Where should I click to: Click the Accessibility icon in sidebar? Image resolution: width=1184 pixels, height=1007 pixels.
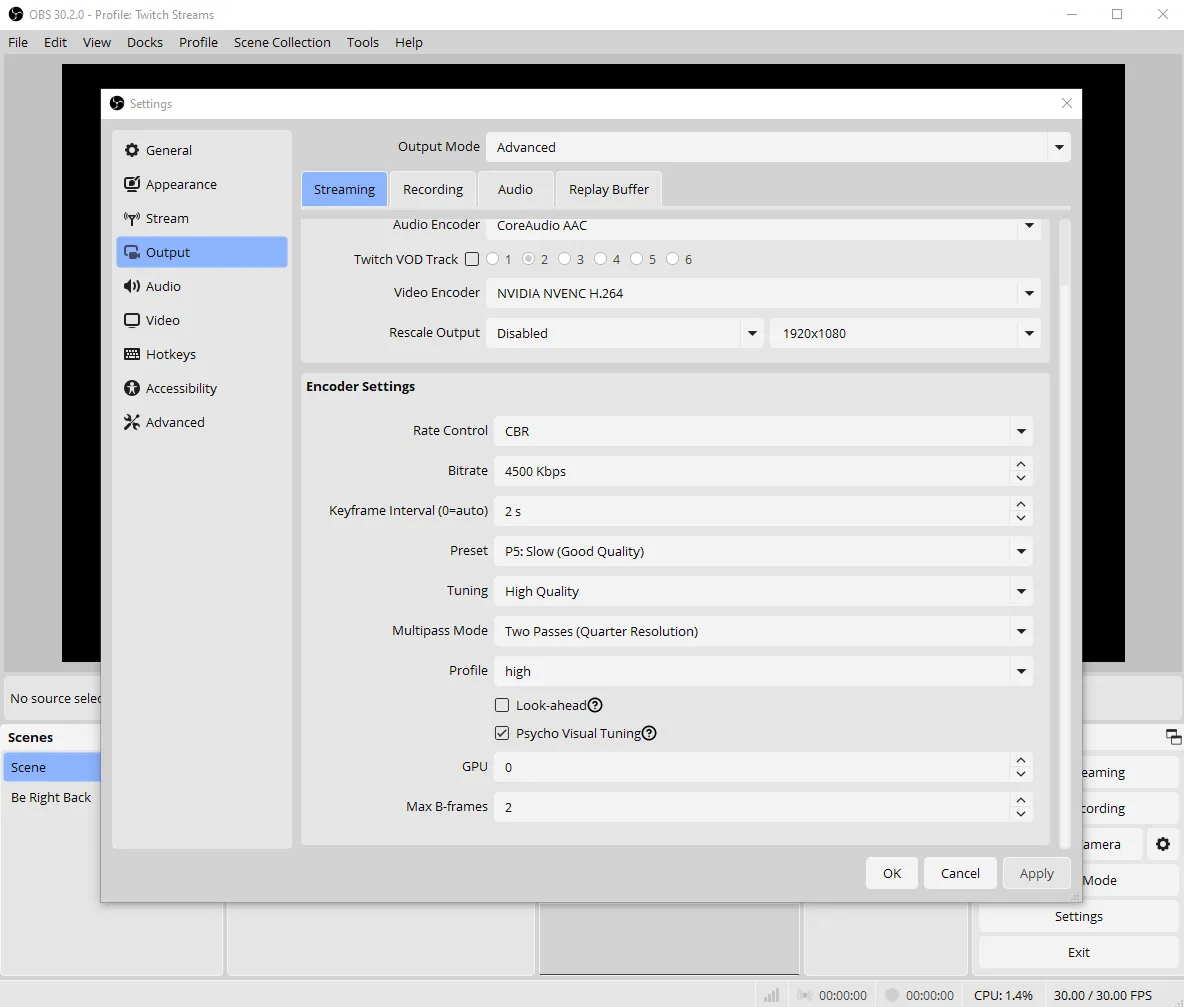point(132,388)
